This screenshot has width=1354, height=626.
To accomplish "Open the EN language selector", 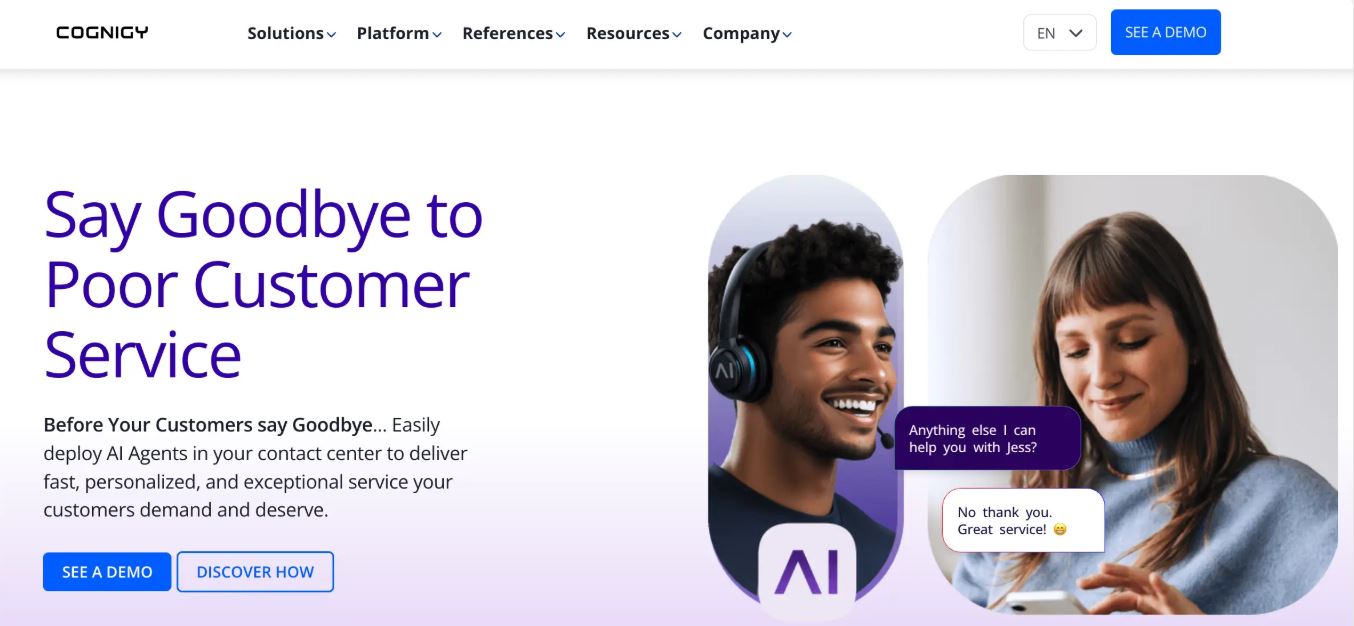I will (1060, 33).
